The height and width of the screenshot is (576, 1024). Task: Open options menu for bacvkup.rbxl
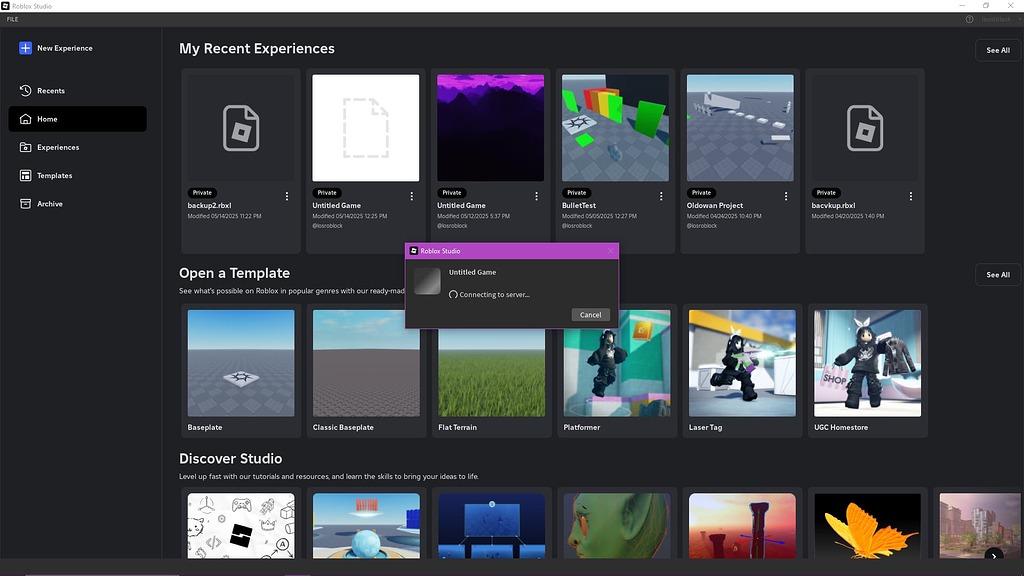pos(910,196)
